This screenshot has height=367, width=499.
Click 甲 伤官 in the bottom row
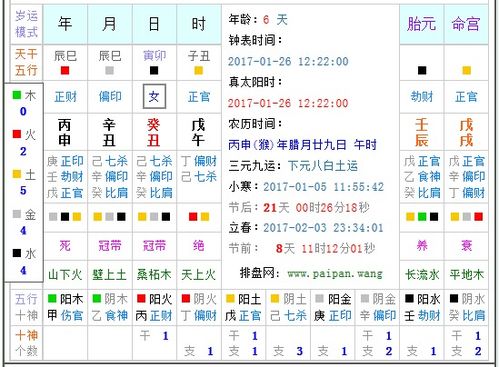pyautogui.click(x=65, y=315)
